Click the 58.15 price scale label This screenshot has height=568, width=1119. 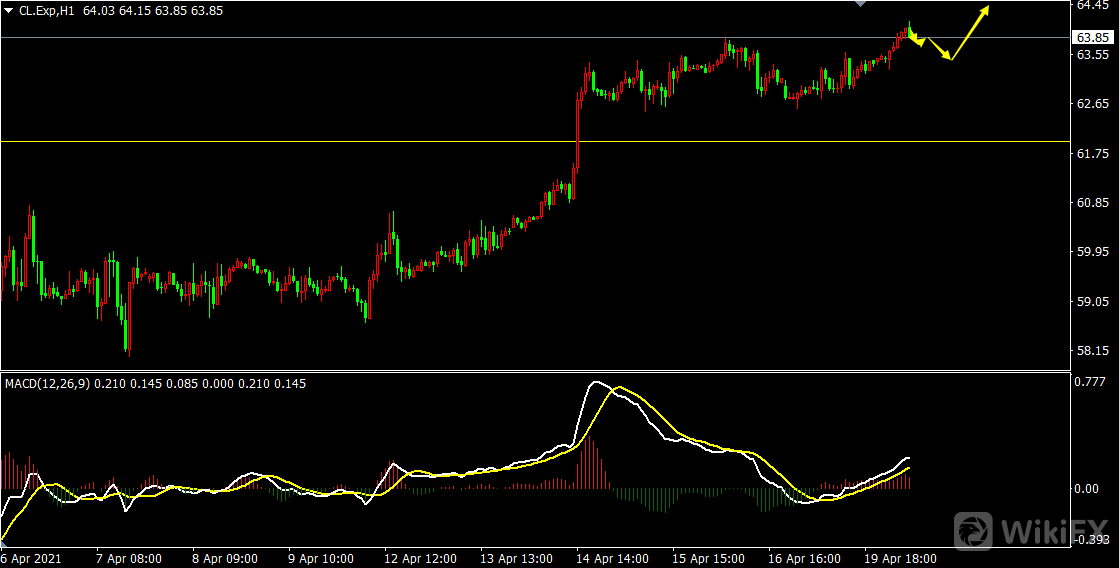[x=1089, y=350]
